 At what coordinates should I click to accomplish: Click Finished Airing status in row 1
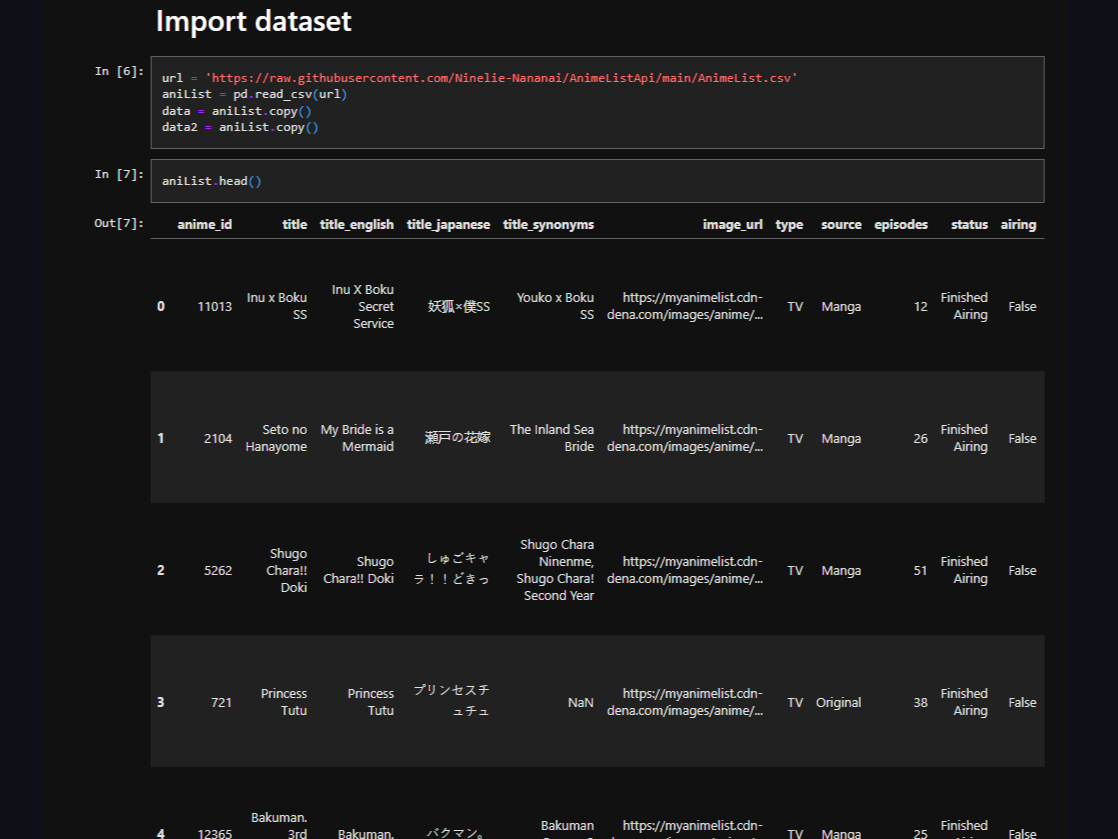(x=964, y=438)
